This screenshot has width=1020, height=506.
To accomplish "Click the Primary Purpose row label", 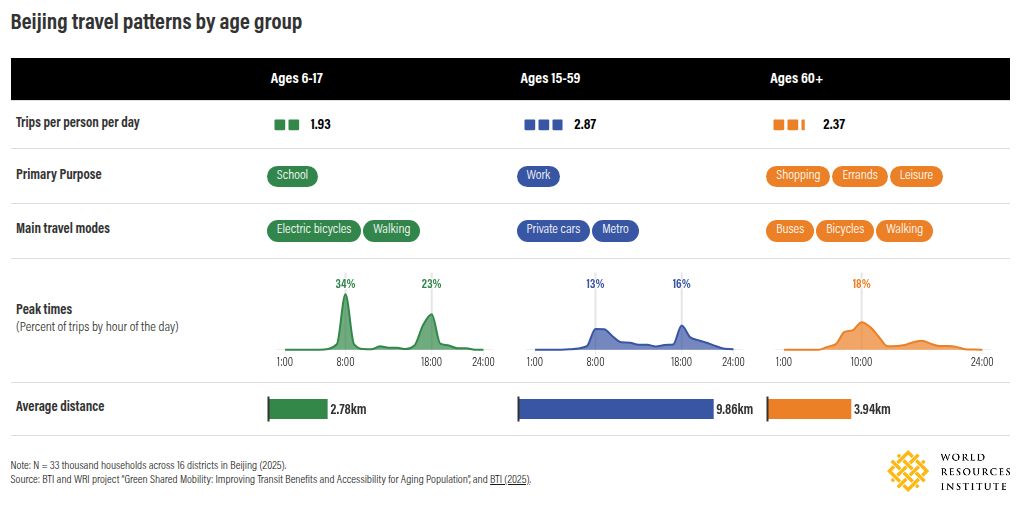I will coord(59,175).
